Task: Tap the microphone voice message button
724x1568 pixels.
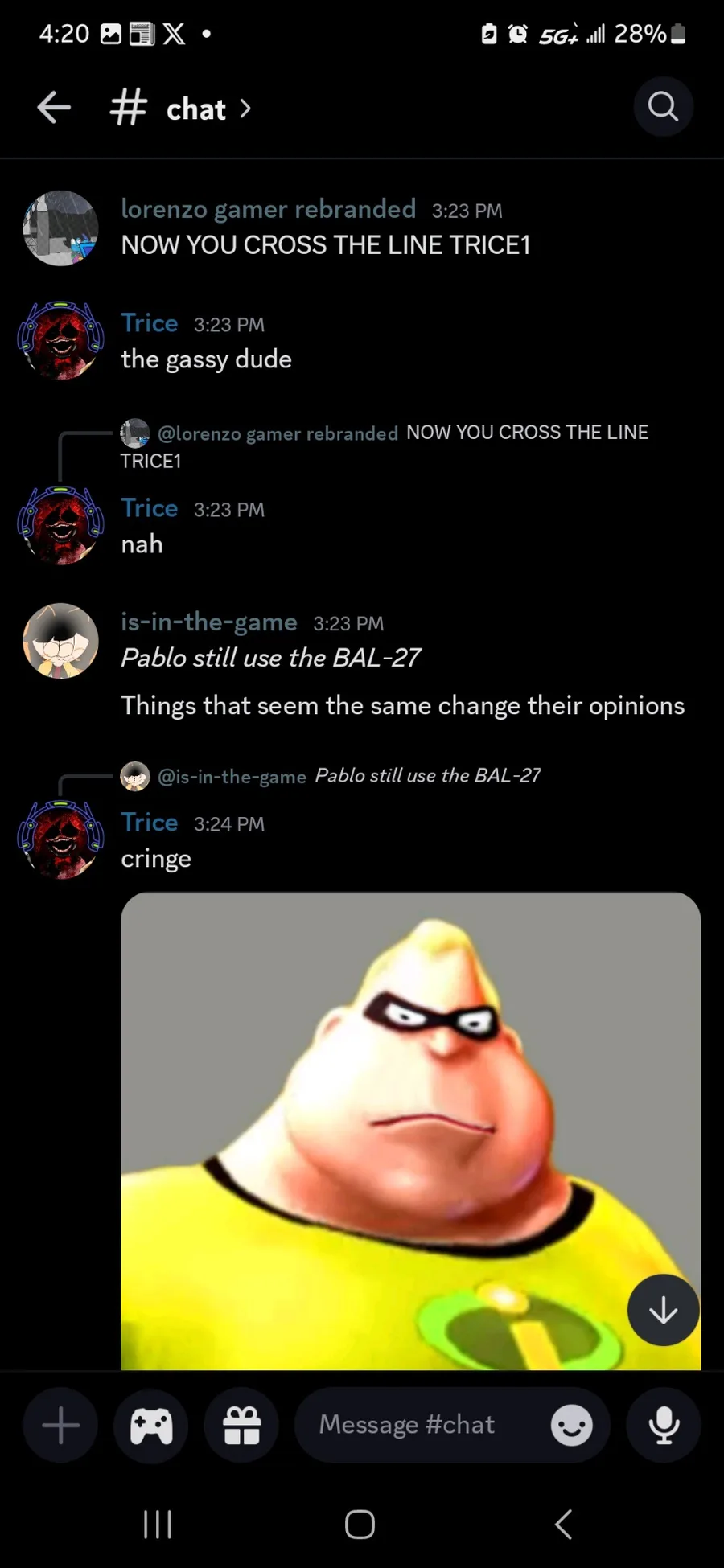Action: (x=664, y=1425)
